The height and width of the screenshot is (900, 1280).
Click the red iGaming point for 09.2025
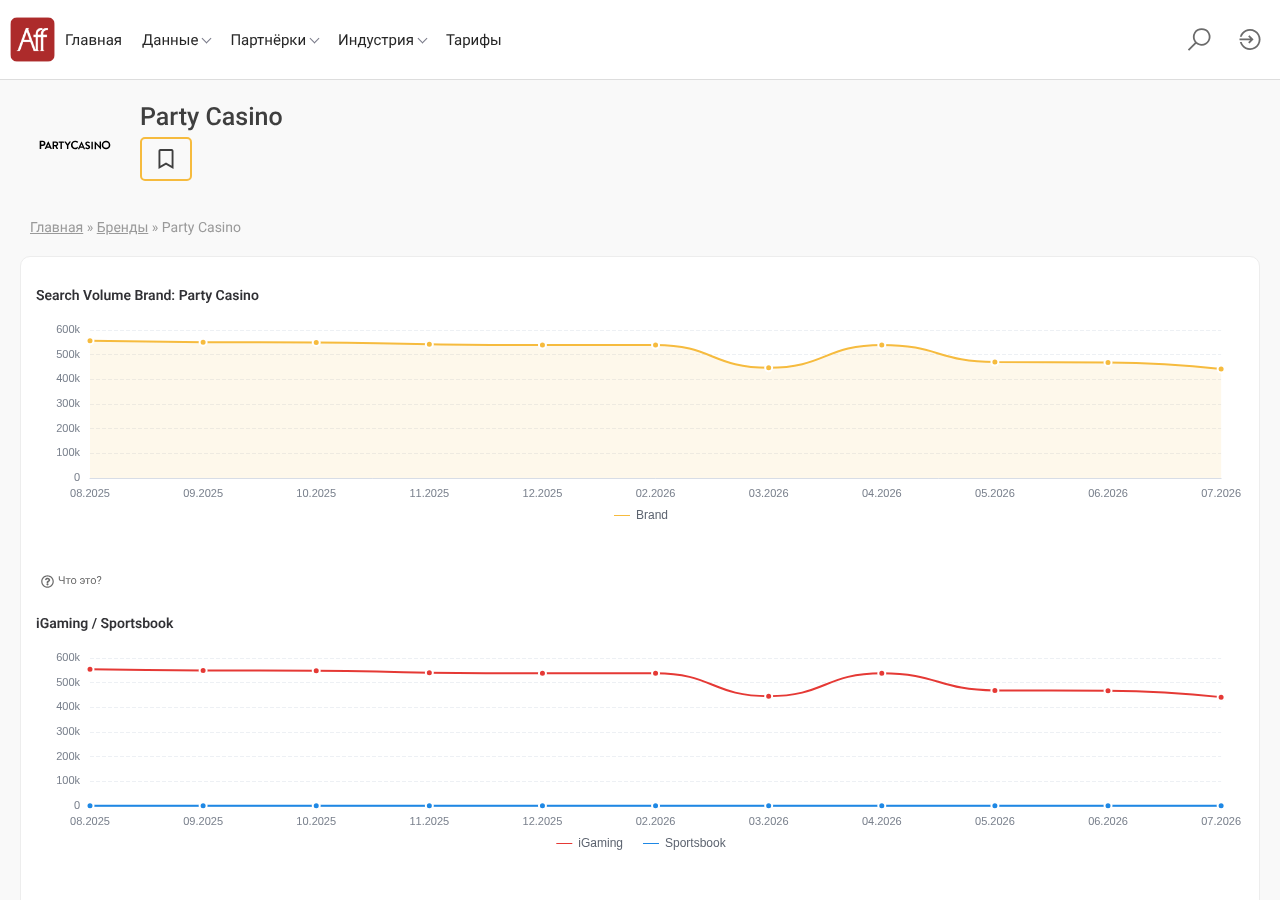click(203, 670)
